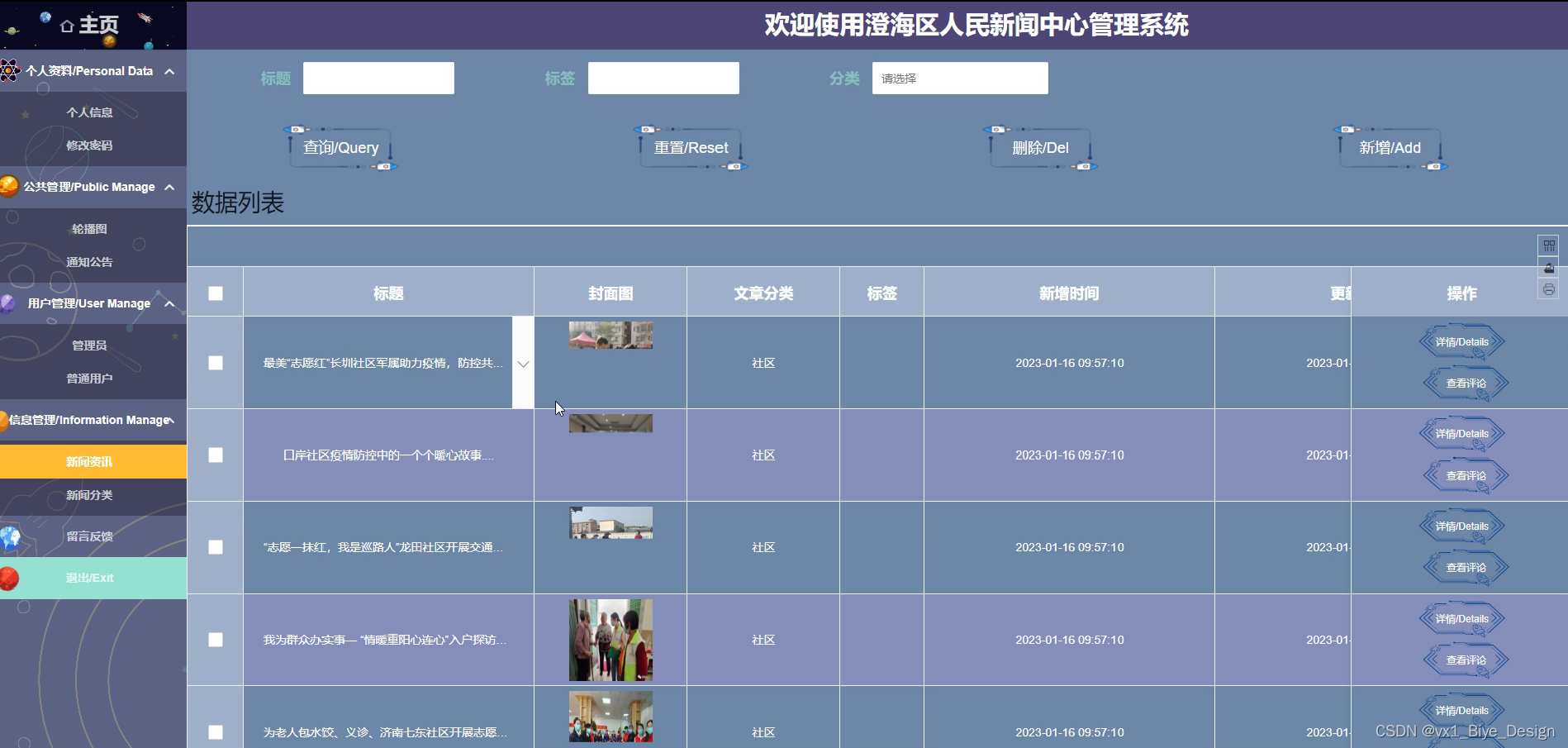Click the 标题 column header
Image resolution: width=1568 pixels, height=748 pixels.
388,293
